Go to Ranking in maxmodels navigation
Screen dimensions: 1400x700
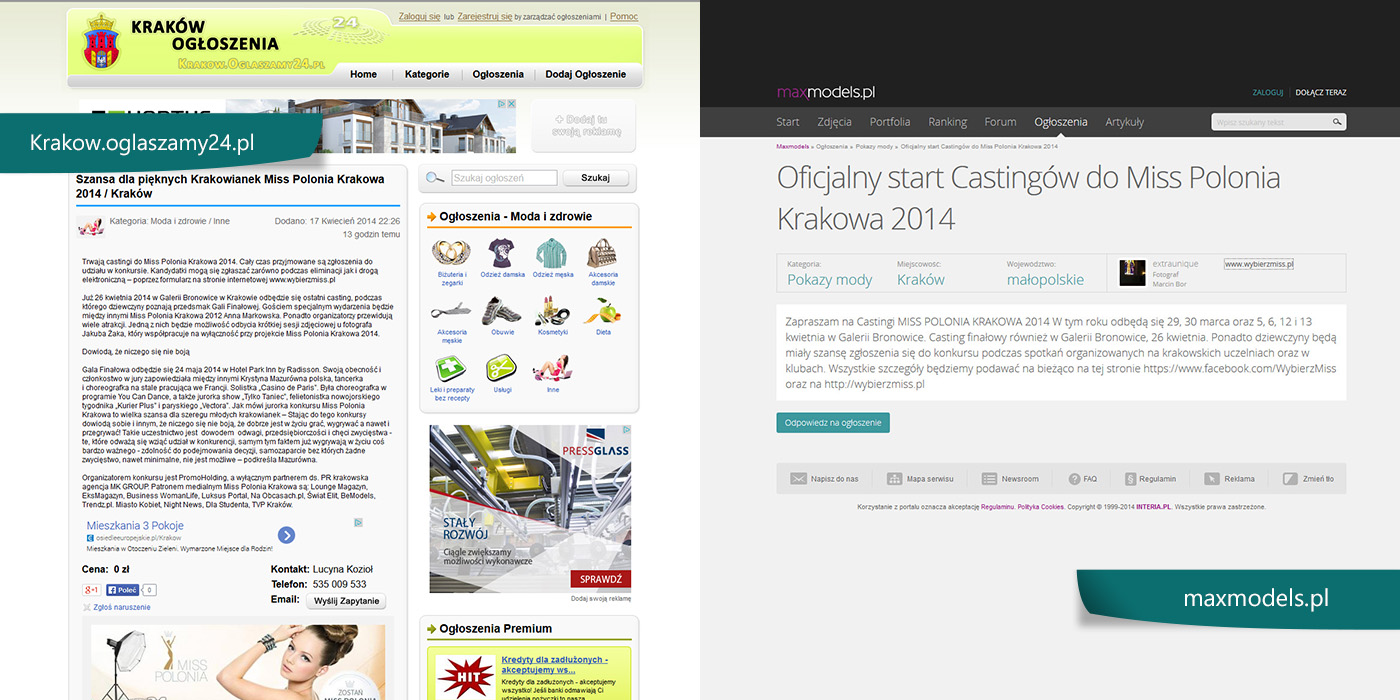pos(947,122)
